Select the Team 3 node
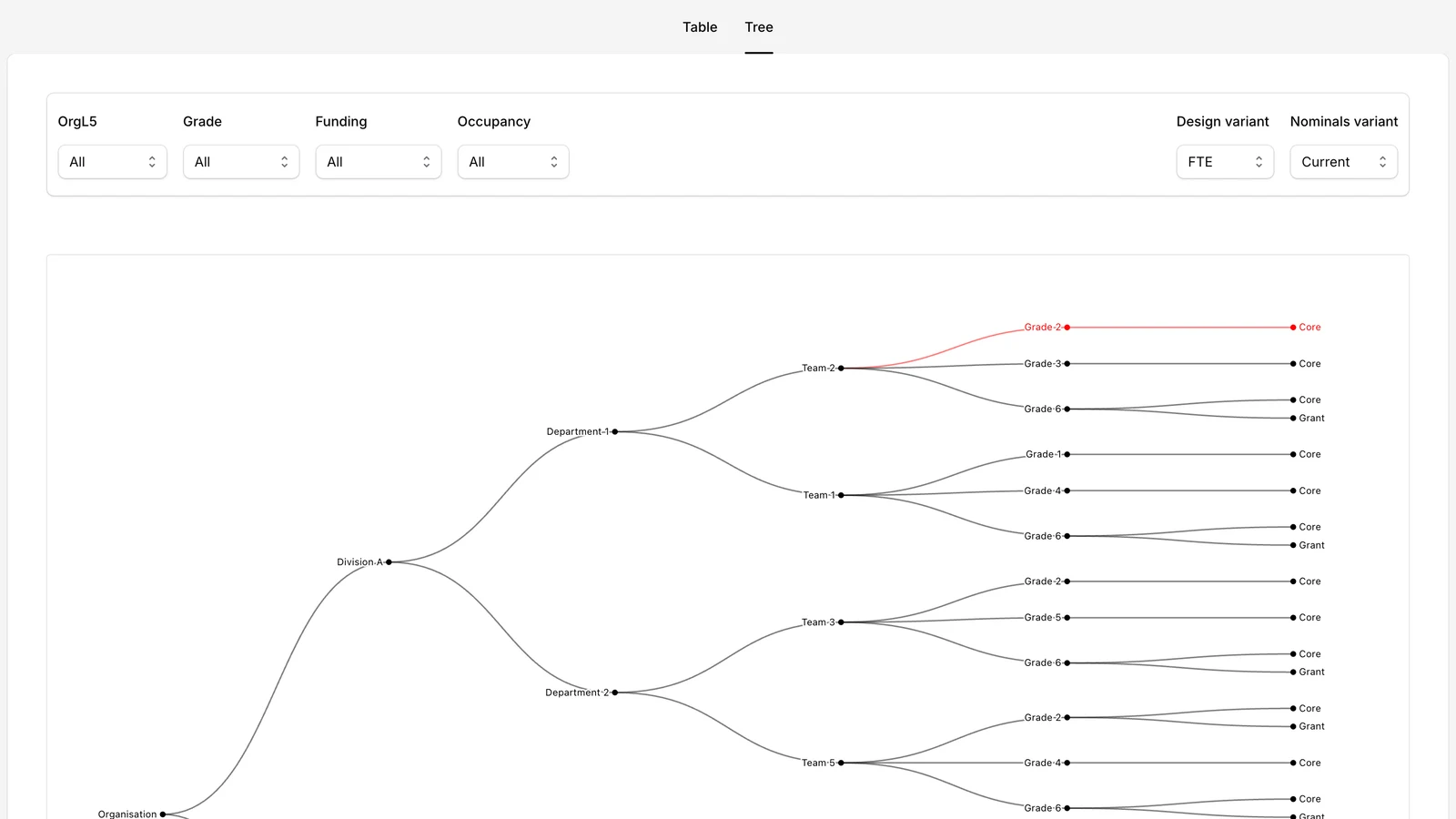Image resolution: width=1456 pixels, height=819 pixels. [x=841, y=622]
